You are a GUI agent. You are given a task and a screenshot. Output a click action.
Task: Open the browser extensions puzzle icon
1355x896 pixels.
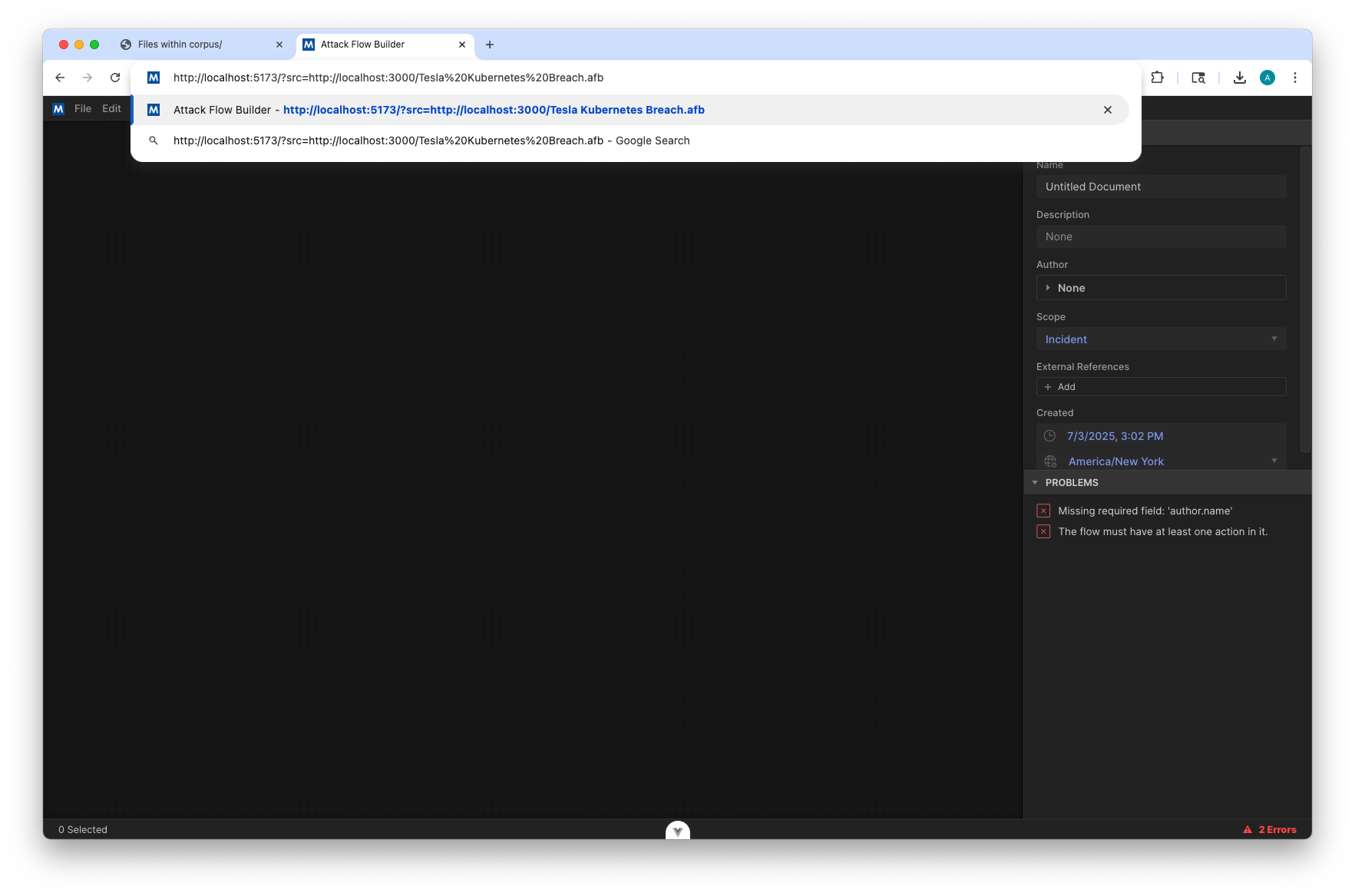coord(1158,78)
